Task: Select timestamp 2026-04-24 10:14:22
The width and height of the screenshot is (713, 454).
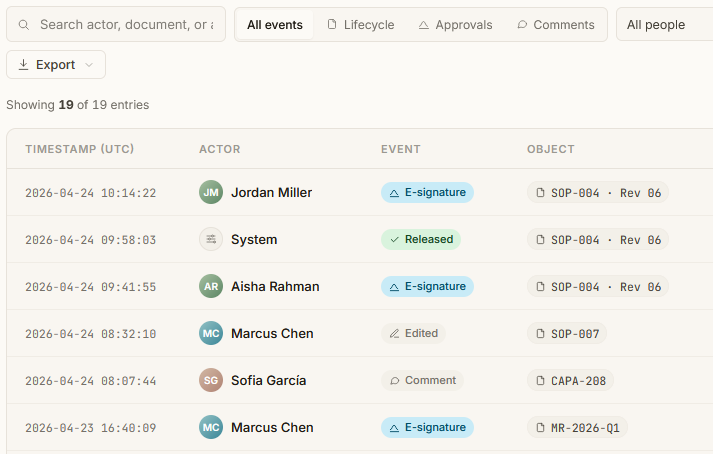Action: pos(90,193)
